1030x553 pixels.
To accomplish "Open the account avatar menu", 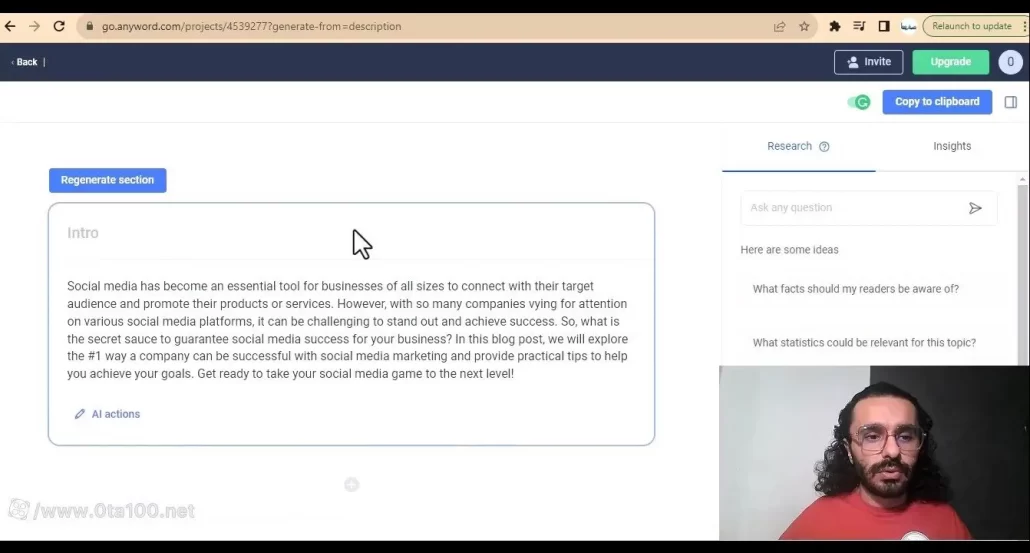I will 1010,62.
